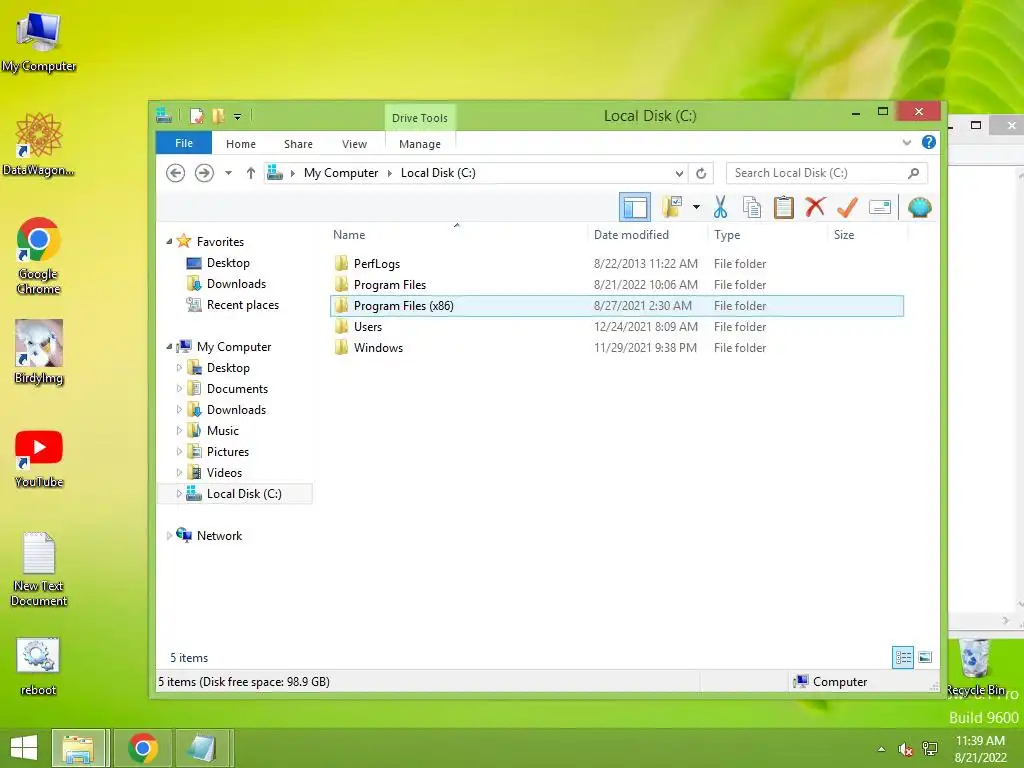The width and height of the screenshot is (1024, 768).
Task: Click the red X Delete icon
Action: pyautogui.click(x=815, y=207)
